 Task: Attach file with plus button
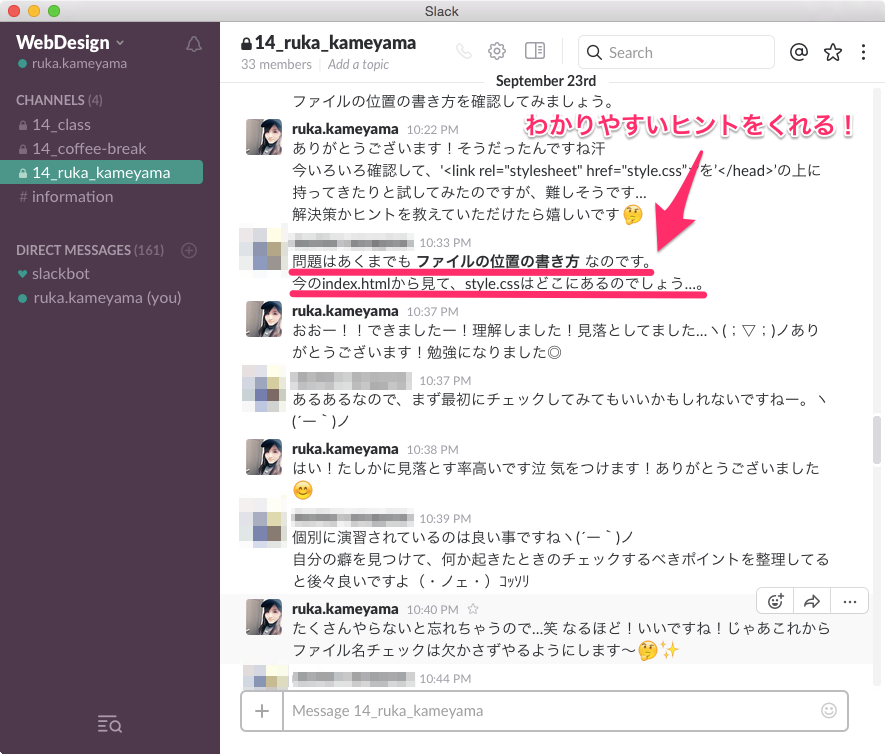[x=262, y=711]
